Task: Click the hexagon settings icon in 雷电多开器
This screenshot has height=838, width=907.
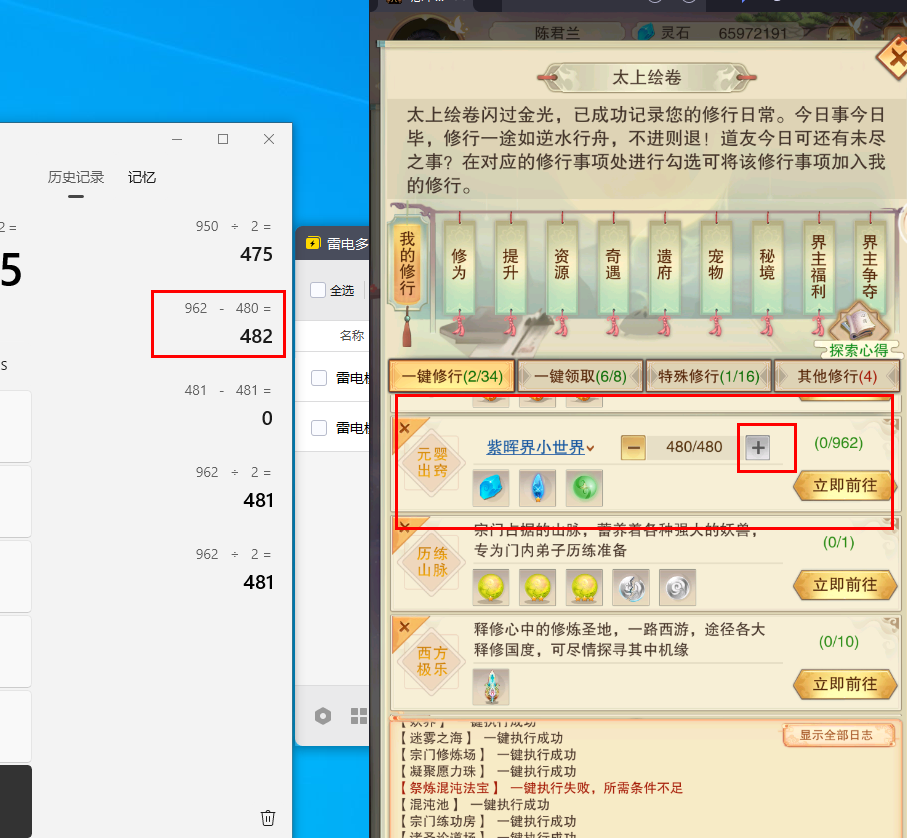Action: pos(323,716)
